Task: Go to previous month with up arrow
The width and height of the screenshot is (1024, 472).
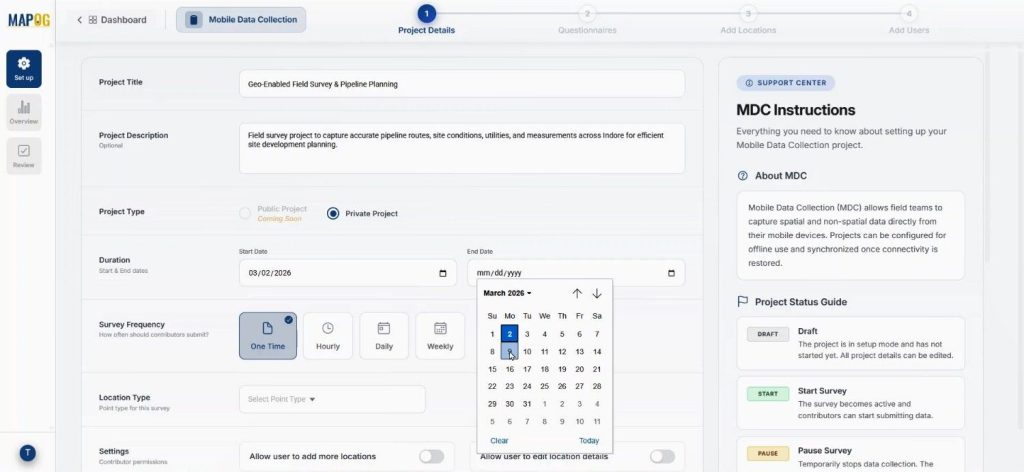Action: click(x=577, y=294)
